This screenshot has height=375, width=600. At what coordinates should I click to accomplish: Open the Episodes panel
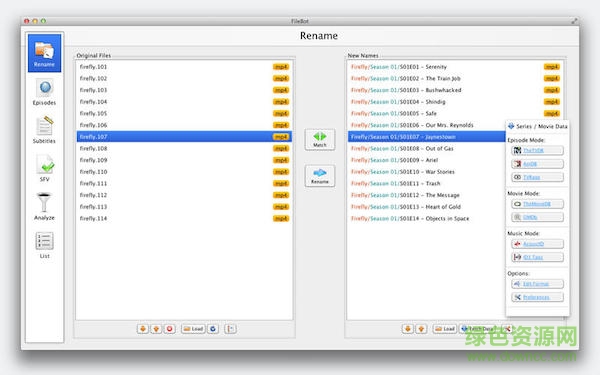pyautogui.click(x=44, y=92)
